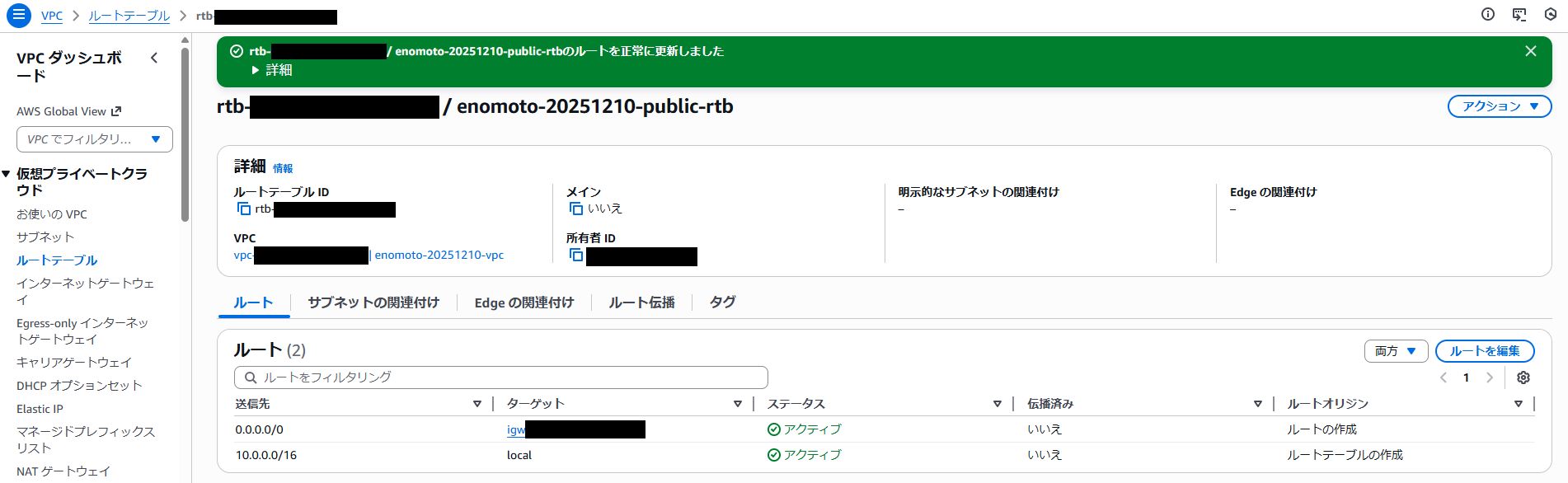This screenshot has height=483, width=1568.
Task: Click アクティブ status of 10.0.0.0/16 route
Action: pyautogui.click(x=805, y=455)
